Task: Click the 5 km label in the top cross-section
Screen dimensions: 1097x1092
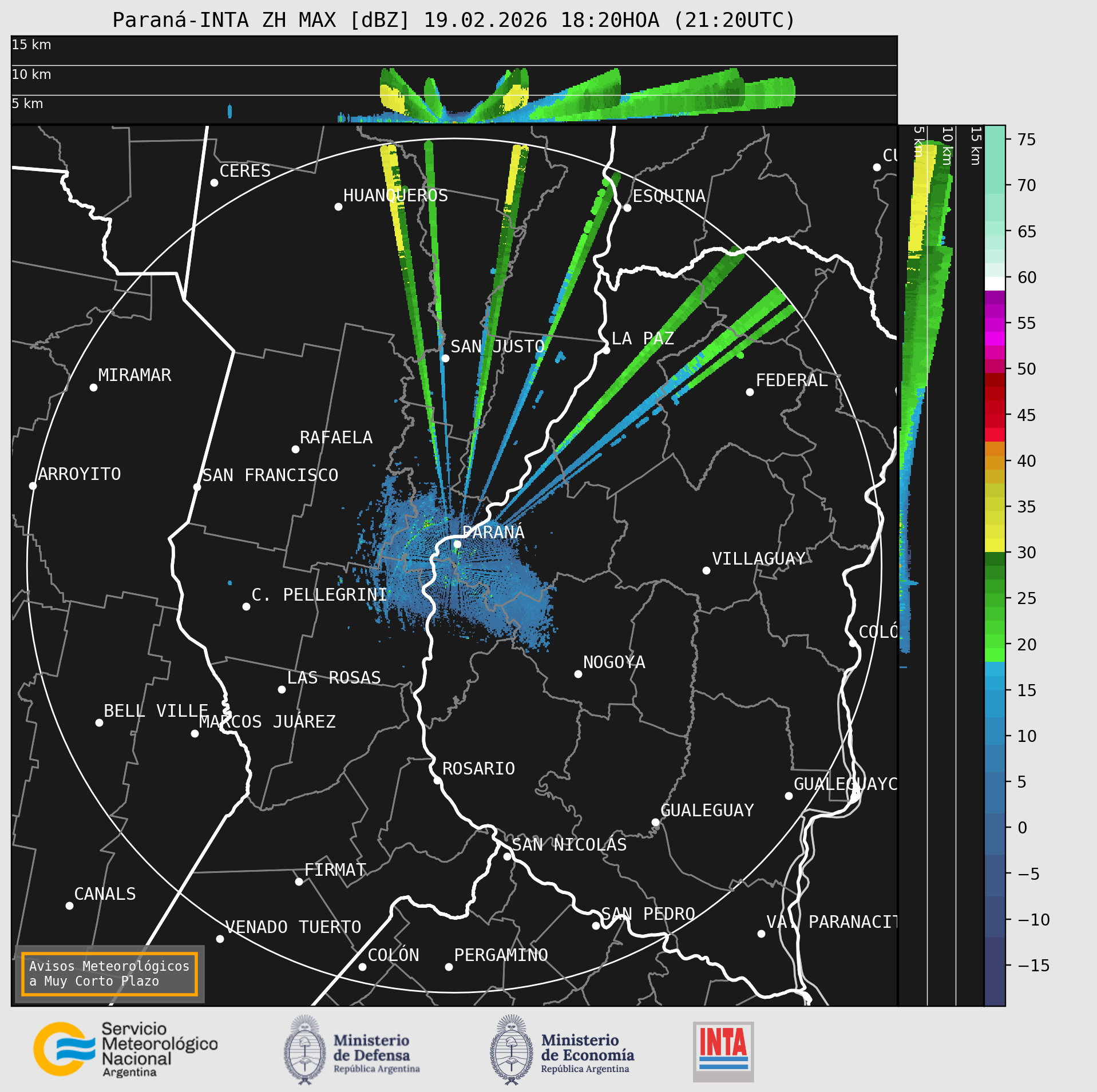Action: (x=27, y=104)
